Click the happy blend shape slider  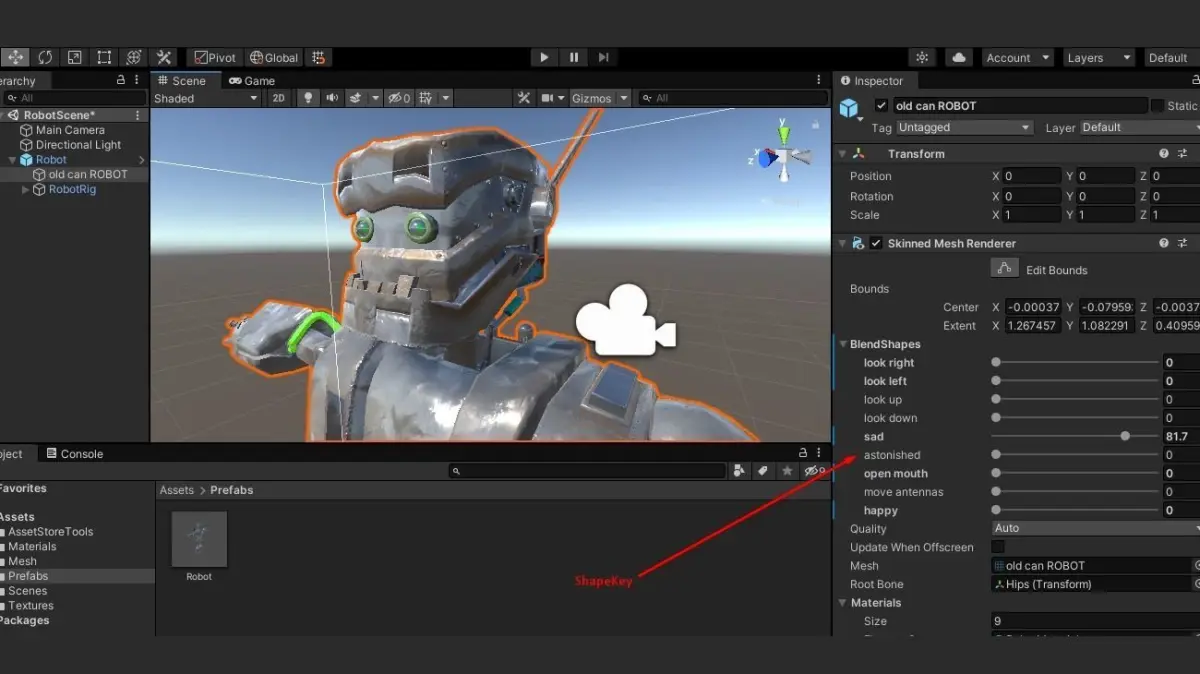[1076, 510]
